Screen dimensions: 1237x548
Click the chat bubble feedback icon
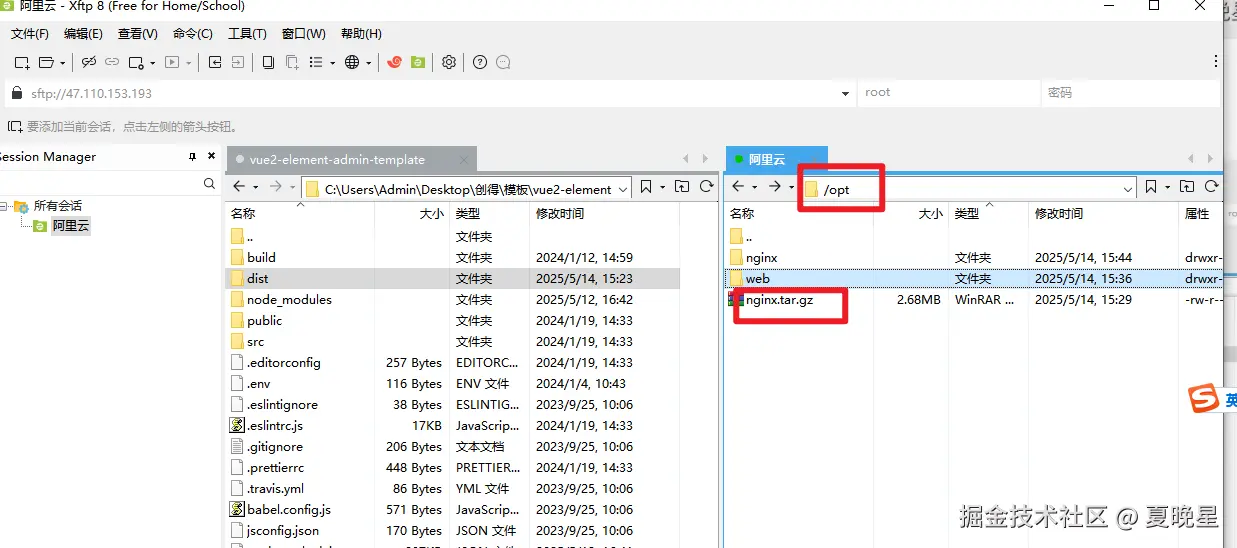pos(503,62)
